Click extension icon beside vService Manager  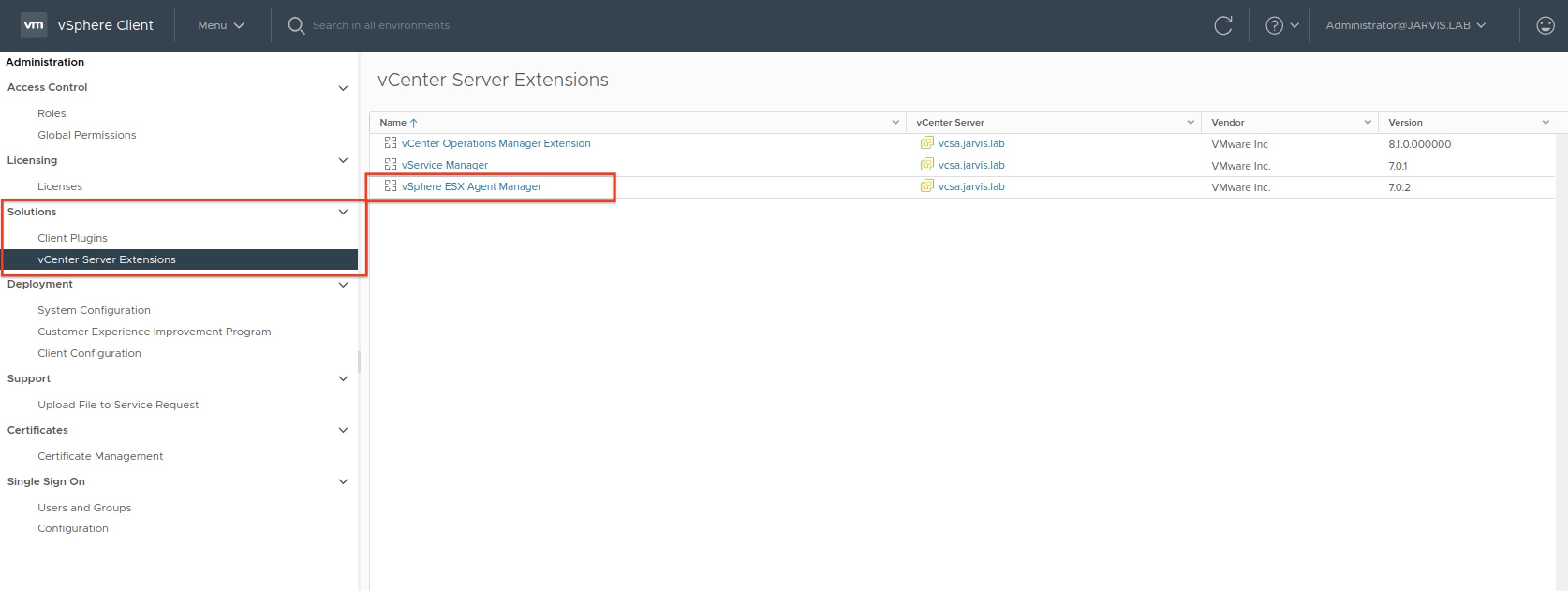(x=390, y=164)
